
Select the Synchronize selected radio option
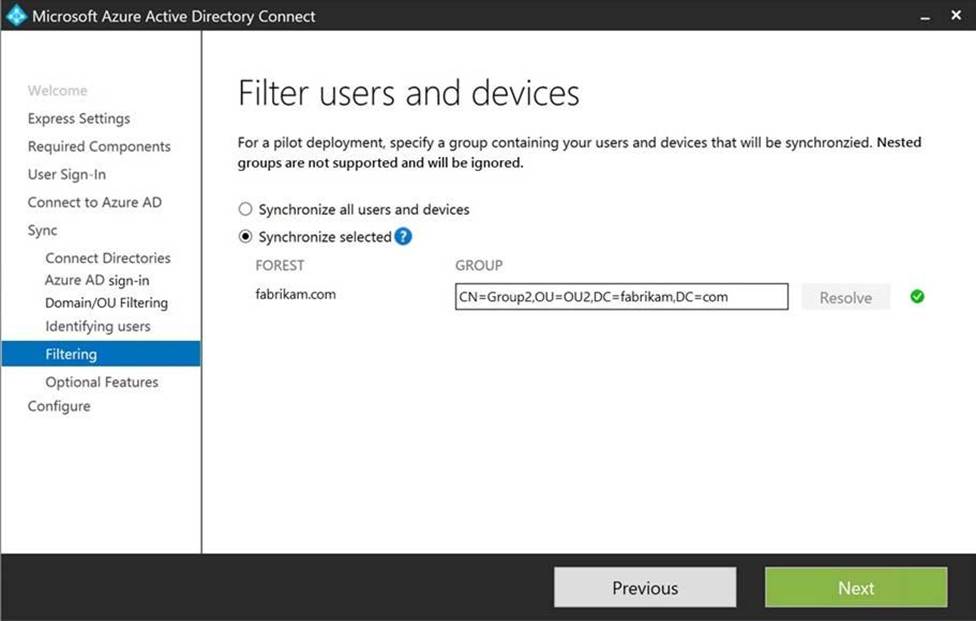[245, 237]
